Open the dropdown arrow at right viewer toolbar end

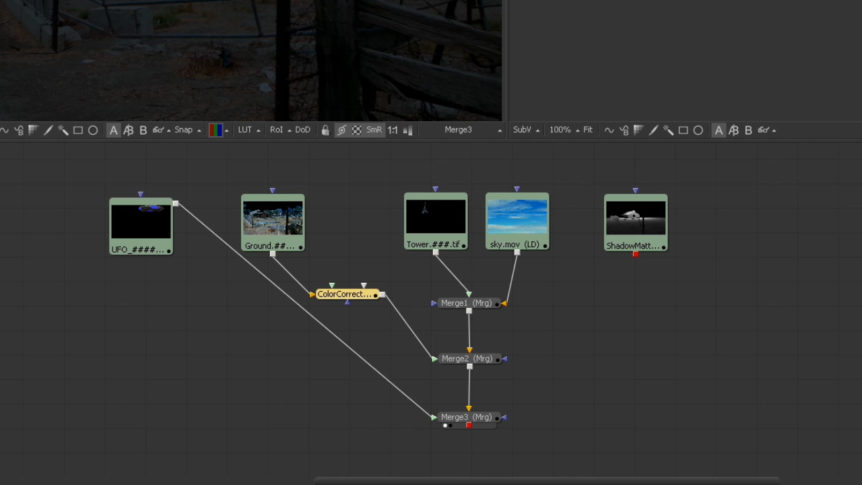click(x=774, y=131)
